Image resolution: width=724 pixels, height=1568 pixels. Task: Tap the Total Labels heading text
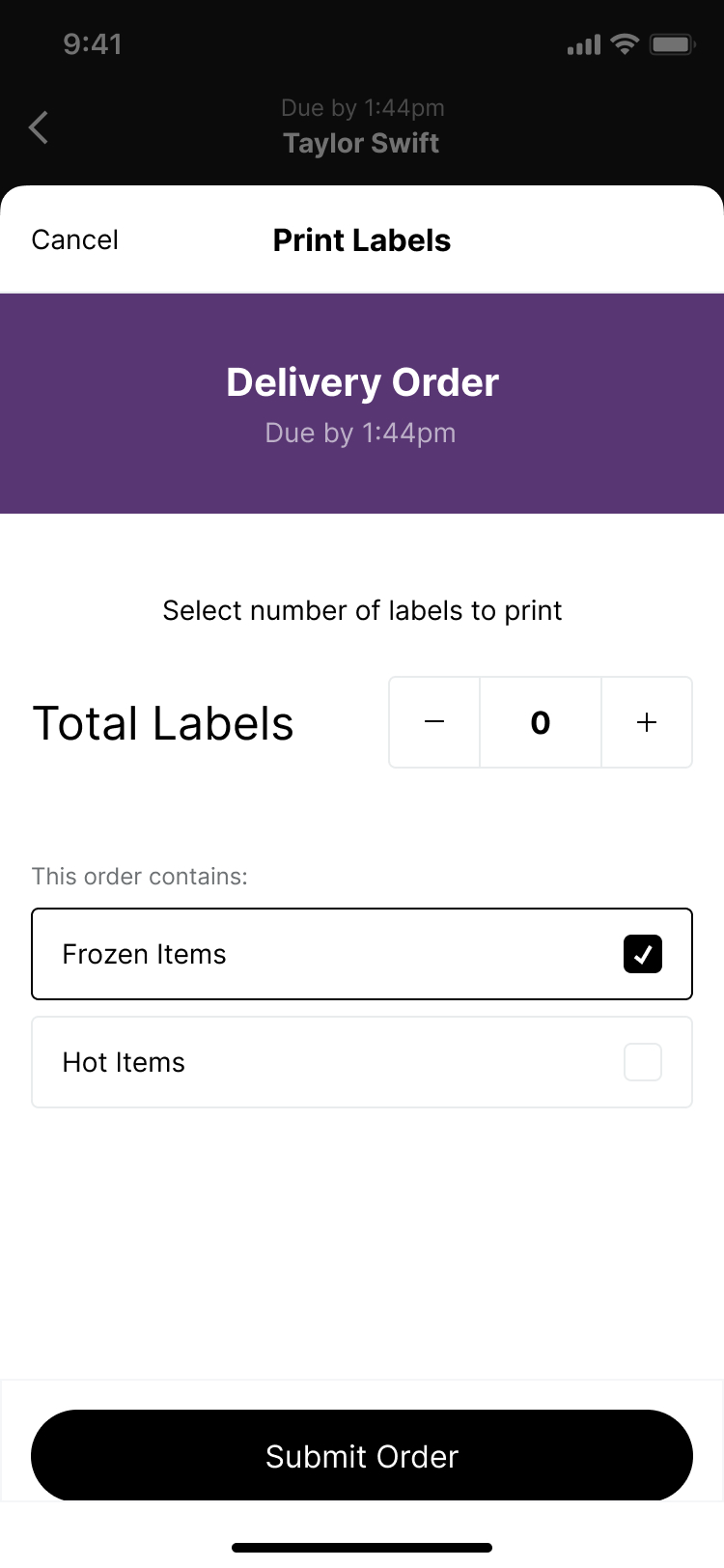click(x=163, y=723)
